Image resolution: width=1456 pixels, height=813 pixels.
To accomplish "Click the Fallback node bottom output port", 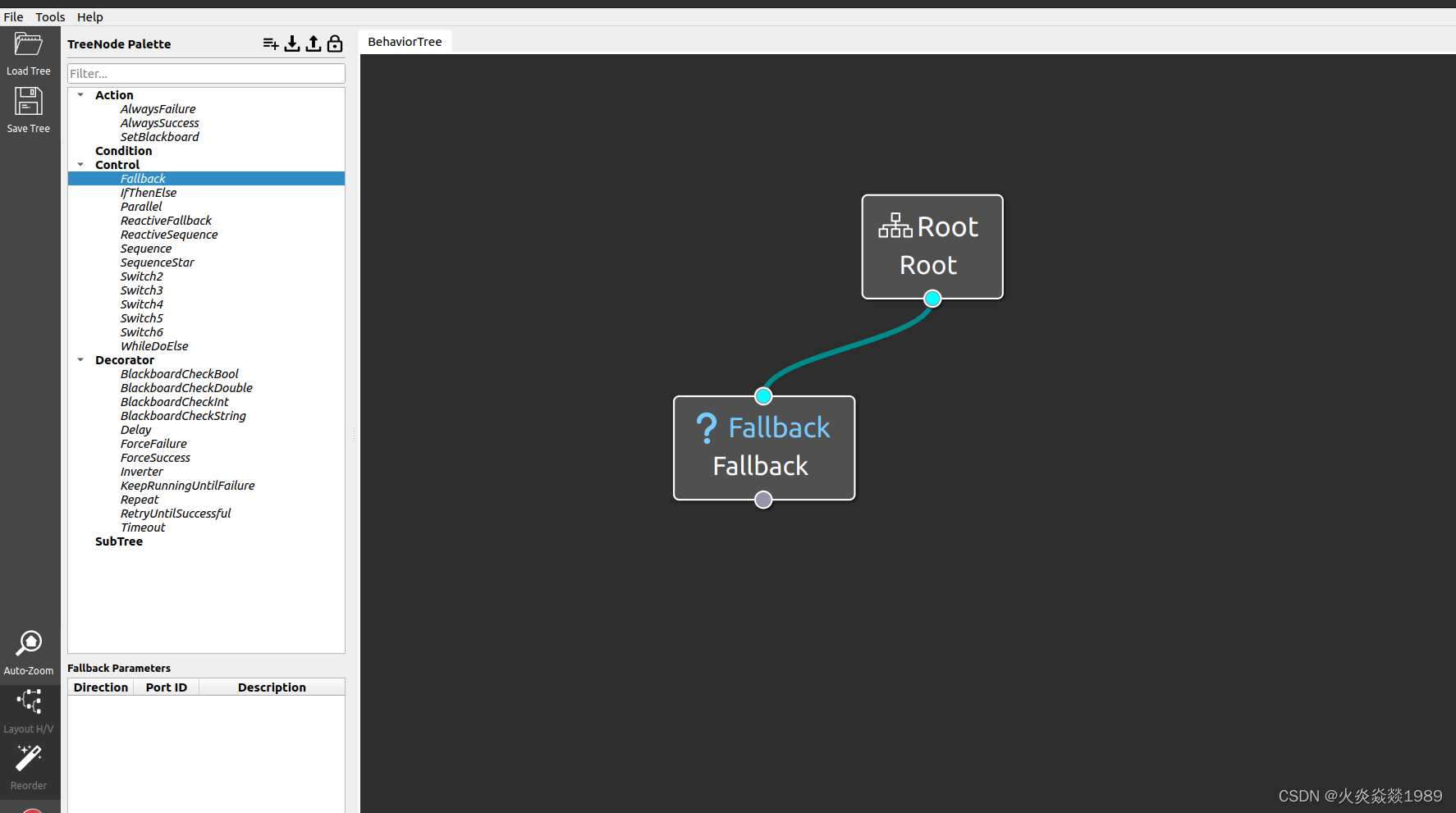I will pyautogui.click(x=763, y=500).
